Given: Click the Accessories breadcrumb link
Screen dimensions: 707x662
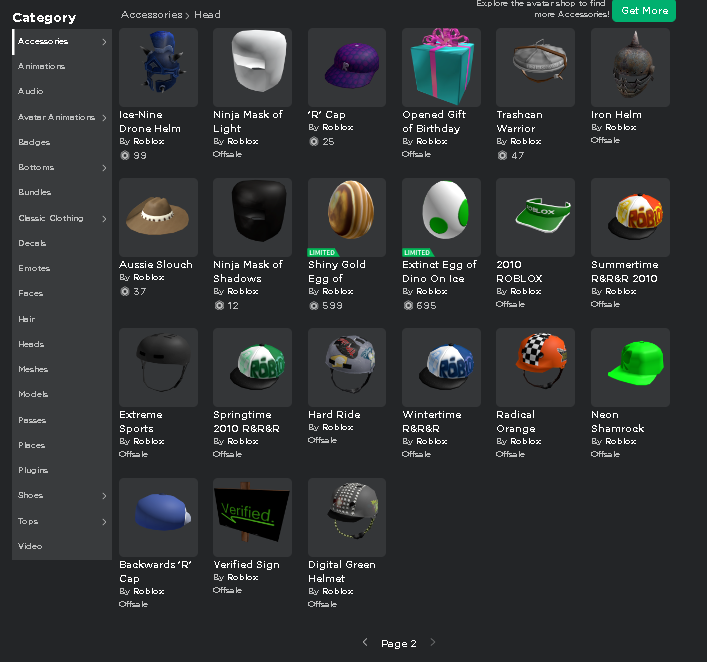Looking at the screenshot, I should point(152,14).
